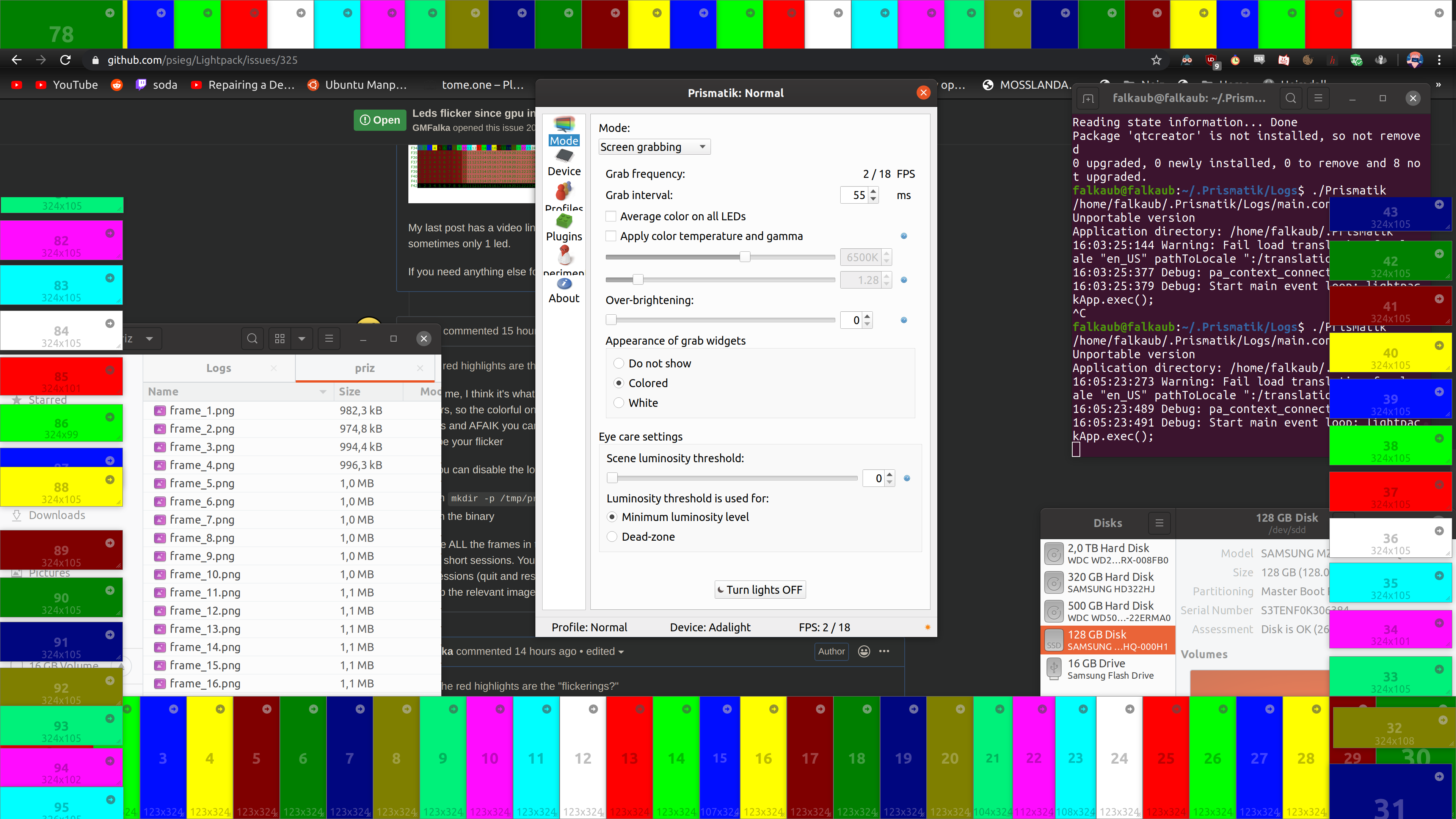Enable Average color on all LEDs
Image resolution: width=1456 pixels, height=819 pixels.
click(611, 216)
